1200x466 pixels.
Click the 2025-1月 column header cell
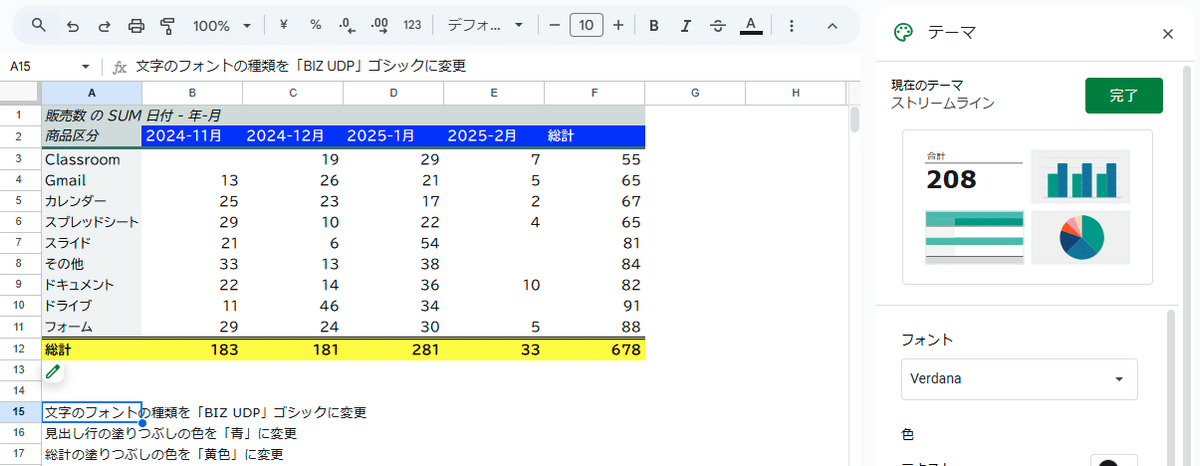[x=393, y=136]
